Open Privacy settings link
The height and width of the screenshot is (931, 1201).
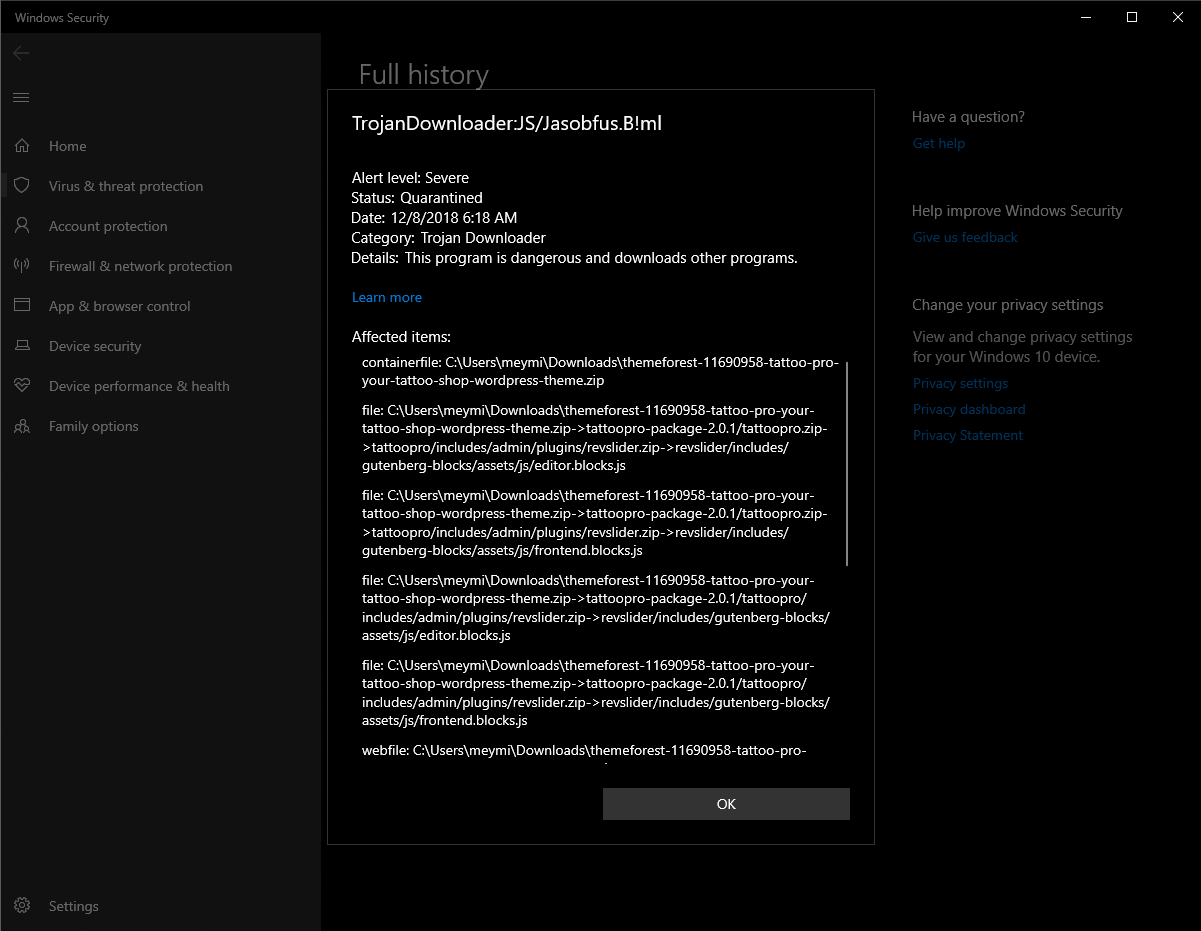point(960,383)
